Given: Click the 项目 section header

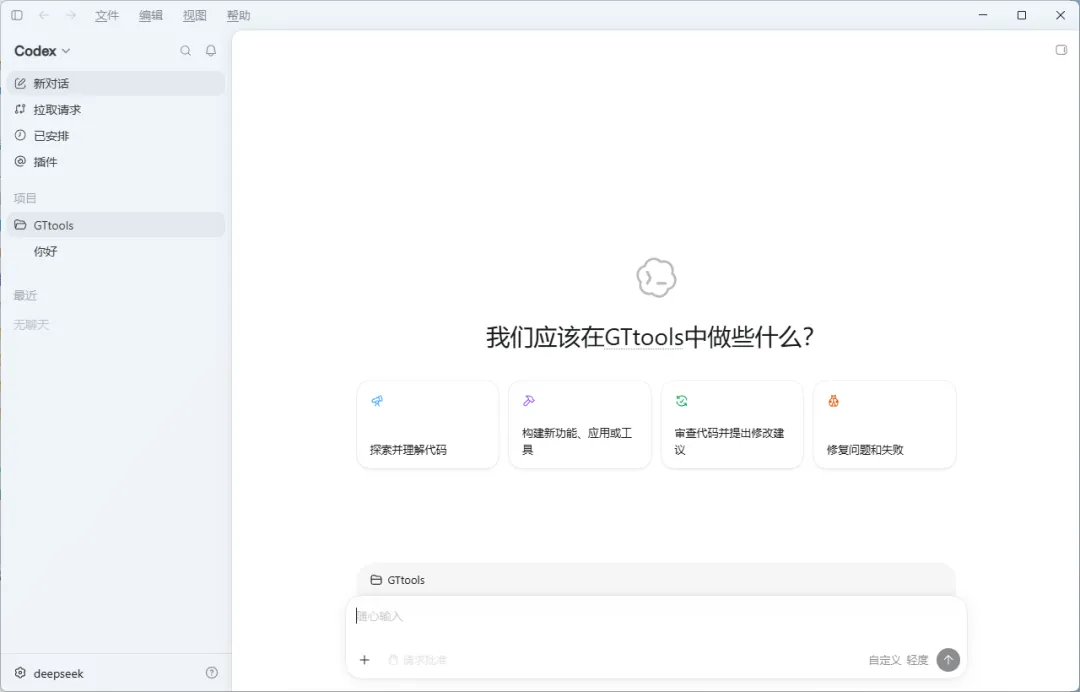Looking at the screenshot, I should 25,198.
